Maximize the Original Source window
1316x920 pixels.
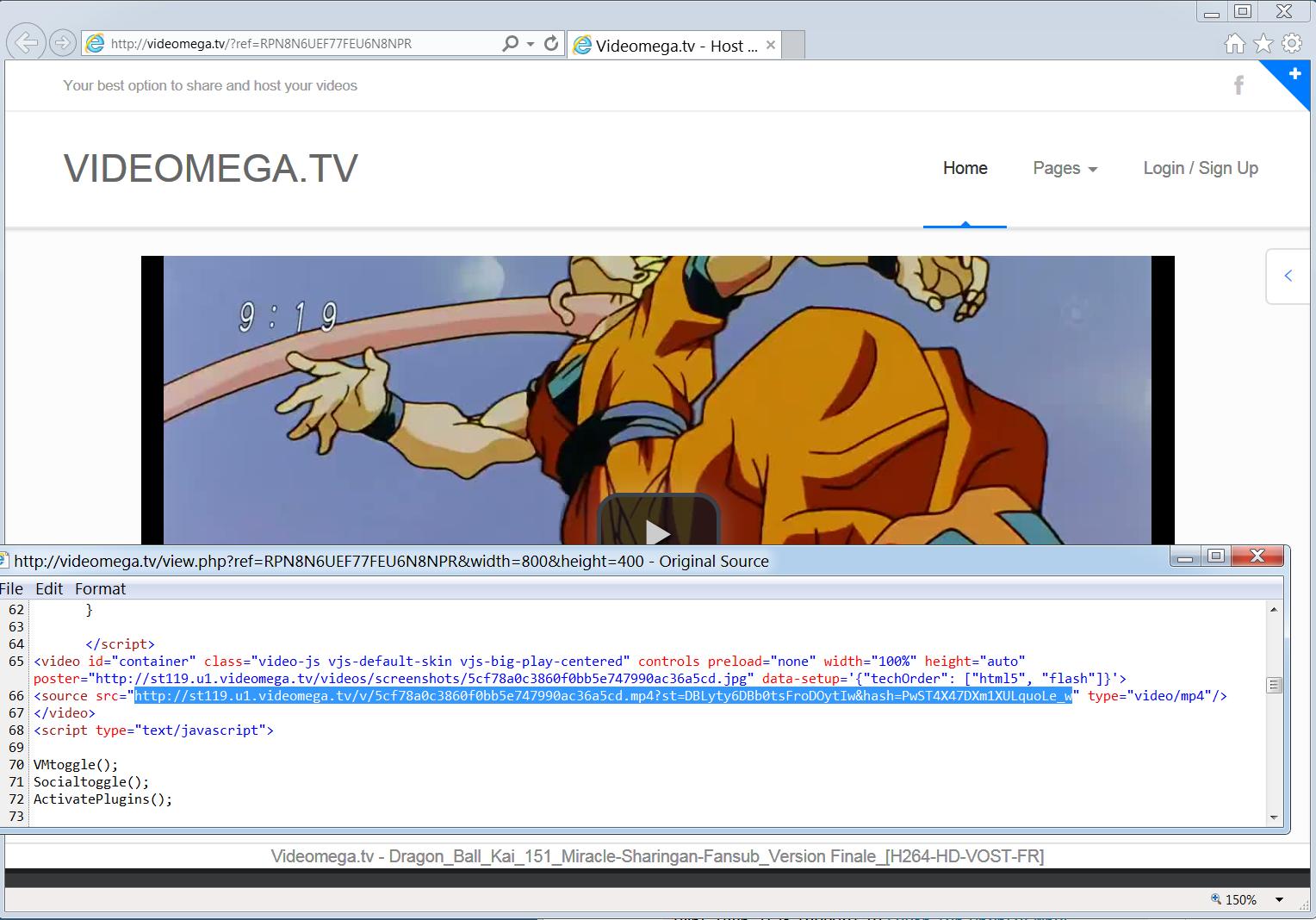(1215, 556)
